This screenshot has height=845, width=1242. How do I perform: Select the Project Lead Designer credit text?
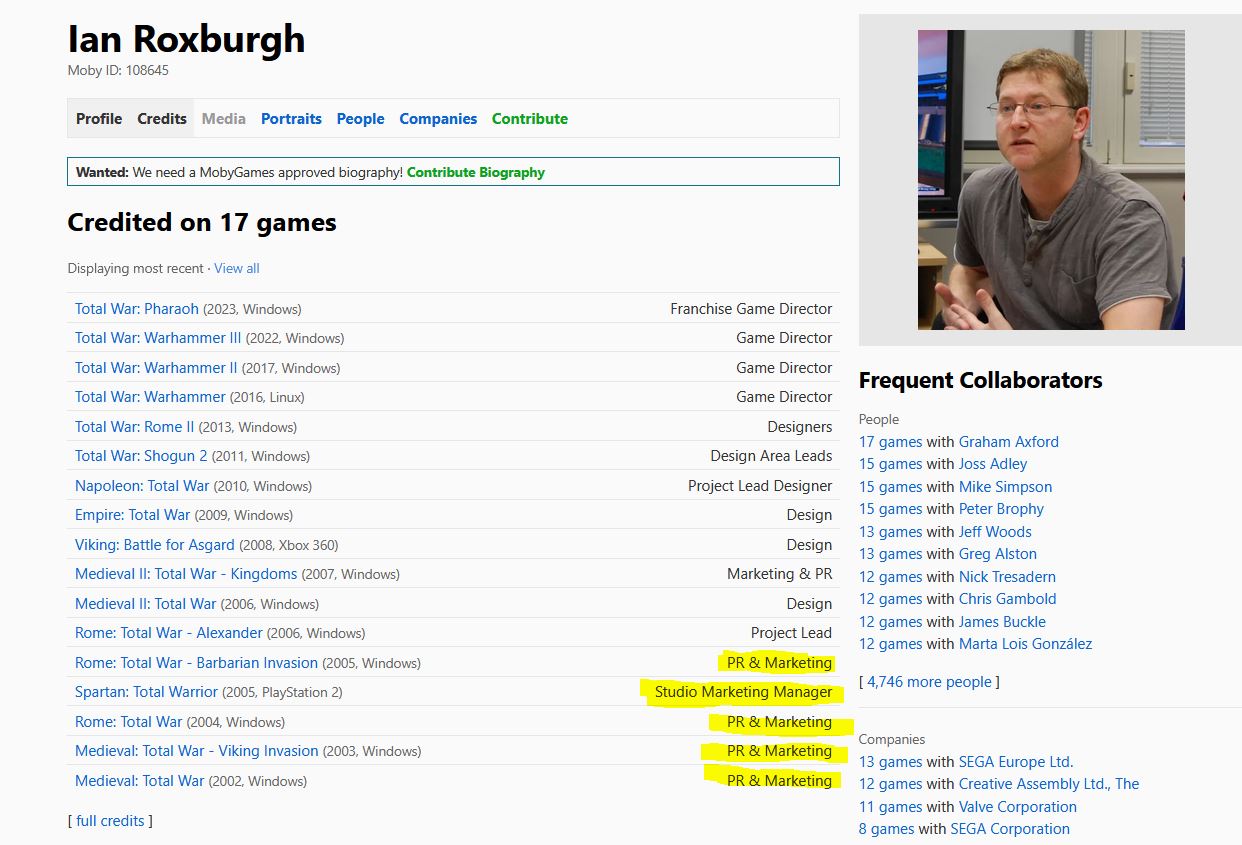tap(760, 486)
